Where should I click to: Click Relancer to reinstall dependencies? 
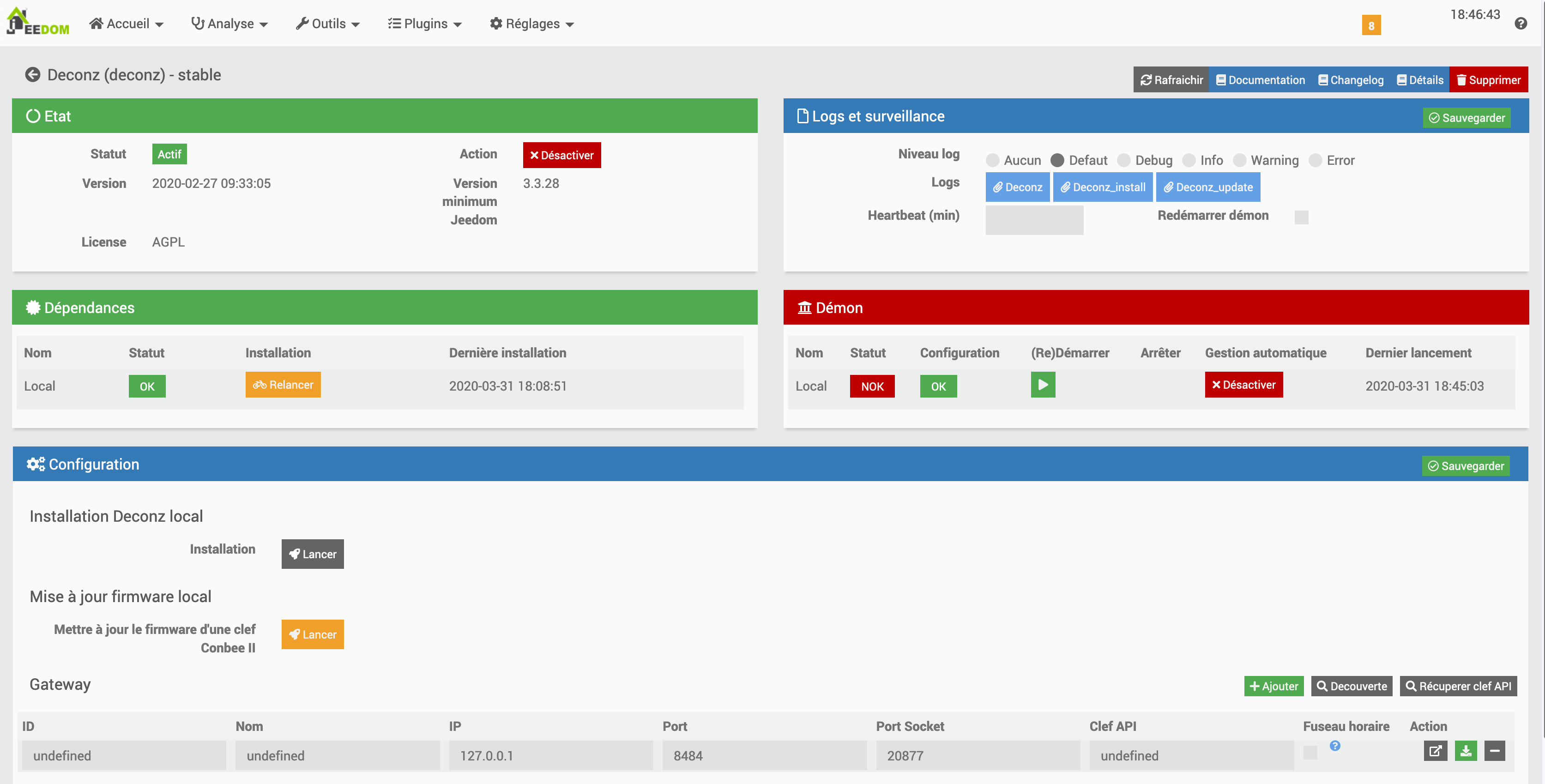(283, 385)
